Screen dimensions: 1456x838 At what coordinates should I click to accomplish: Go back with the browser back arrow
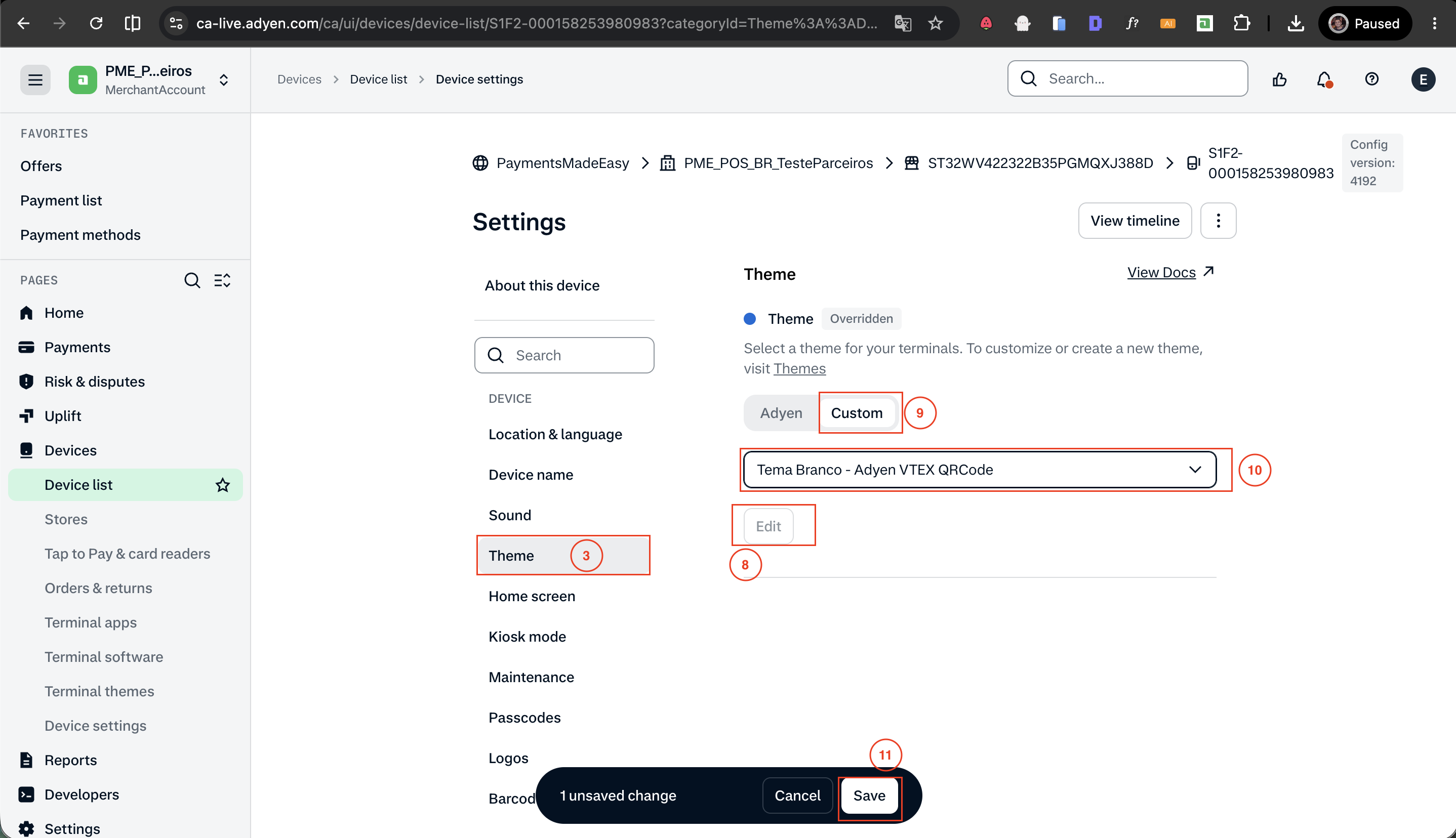tap(24, 24)
